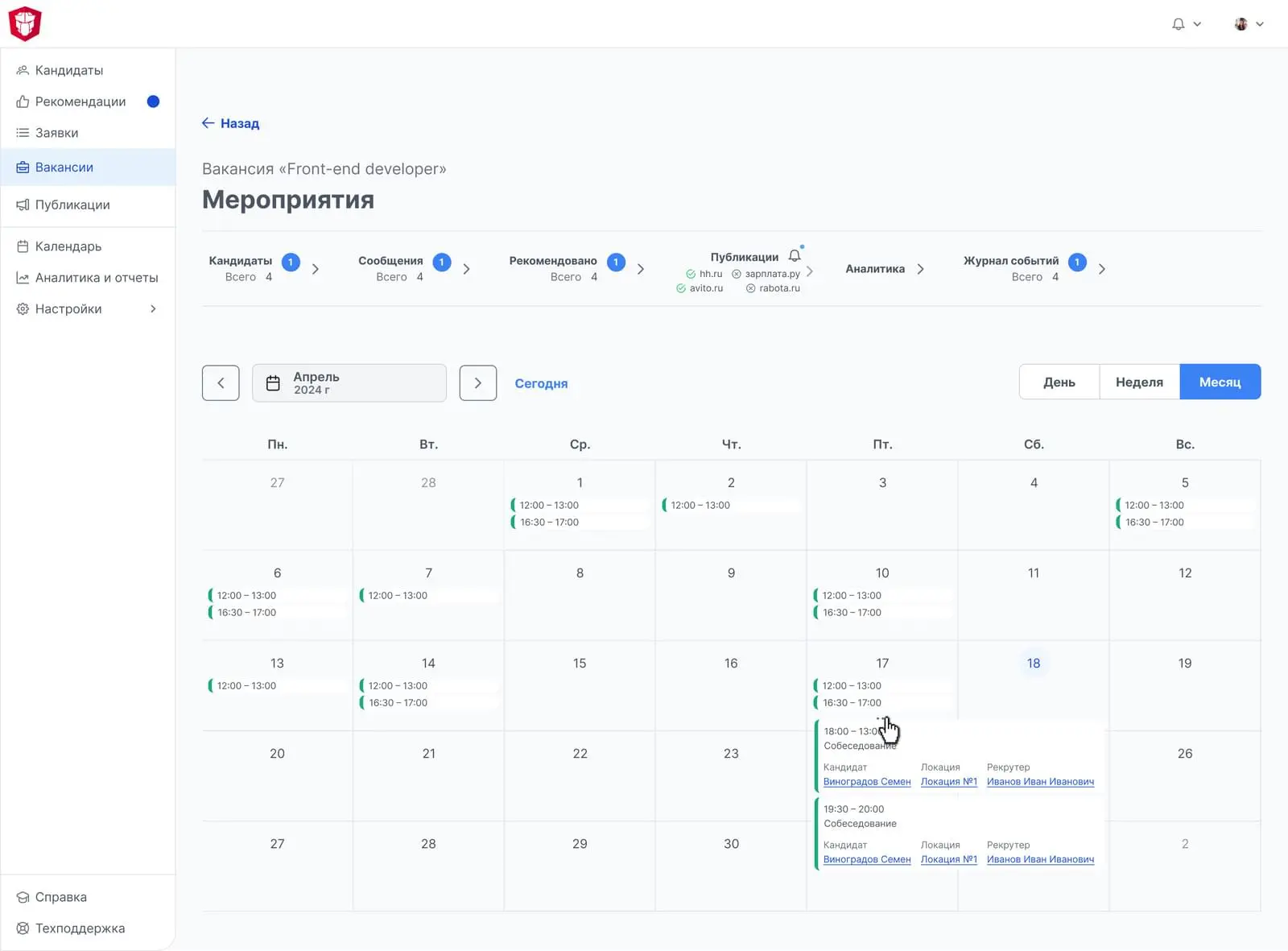Open the Апрель 2024 date picker

point(349,383)
